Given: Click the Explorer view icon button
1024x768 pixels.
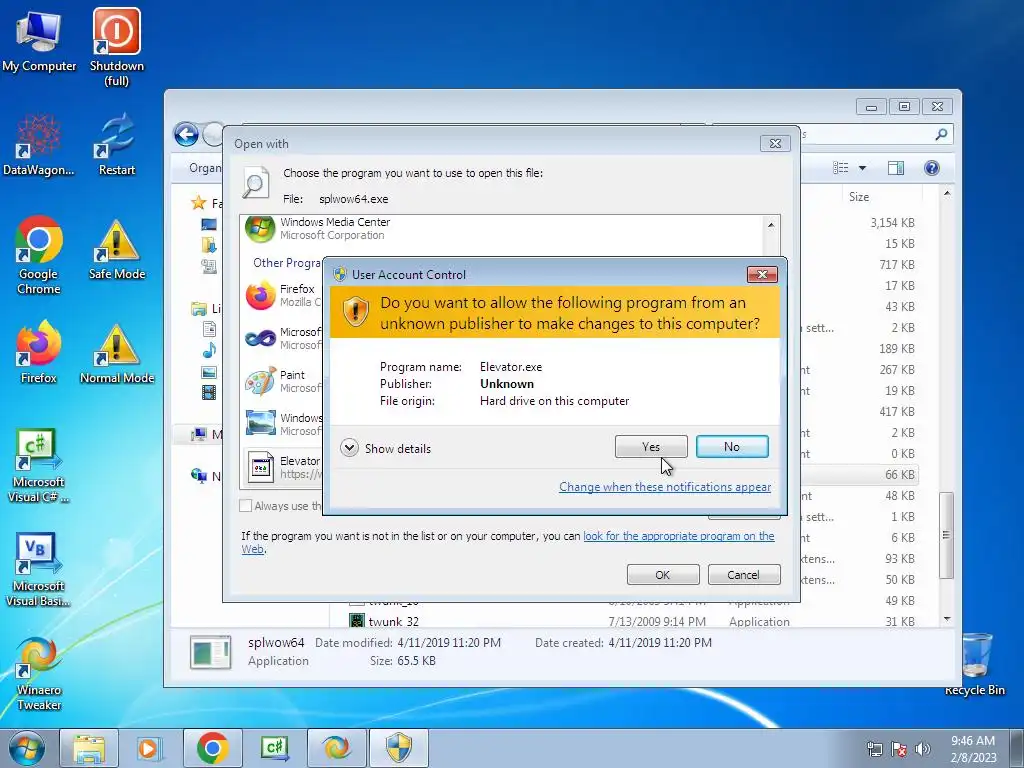Looking at the screenshot, I should pyautogui.click(x=840, y=168).
